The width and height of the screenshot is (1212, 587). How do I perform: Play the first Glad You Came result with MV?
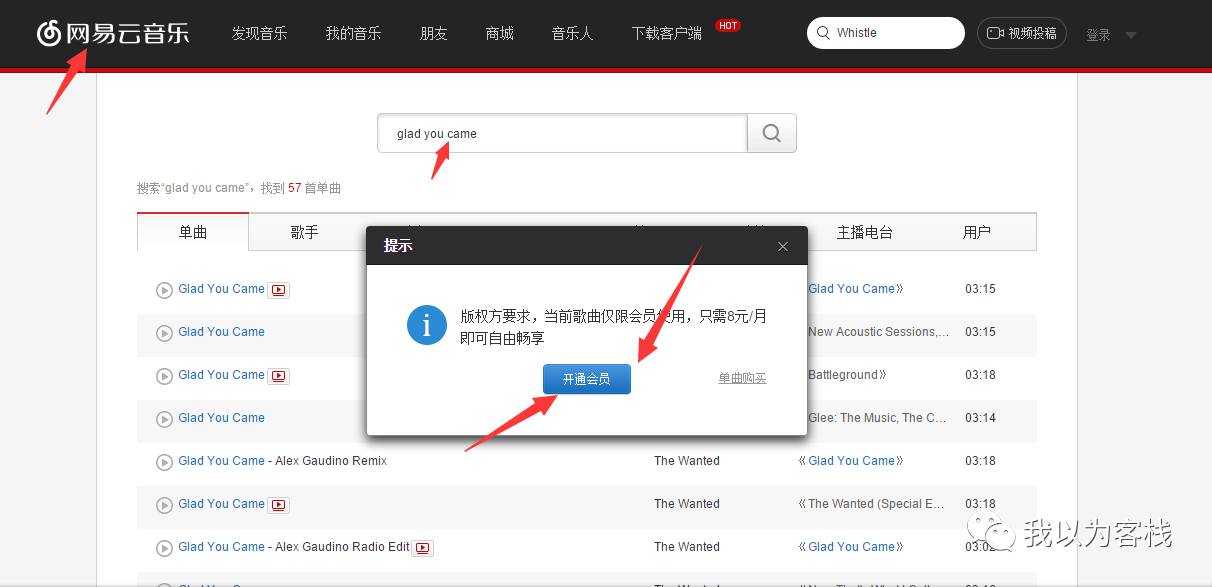(x=164, y=290)
